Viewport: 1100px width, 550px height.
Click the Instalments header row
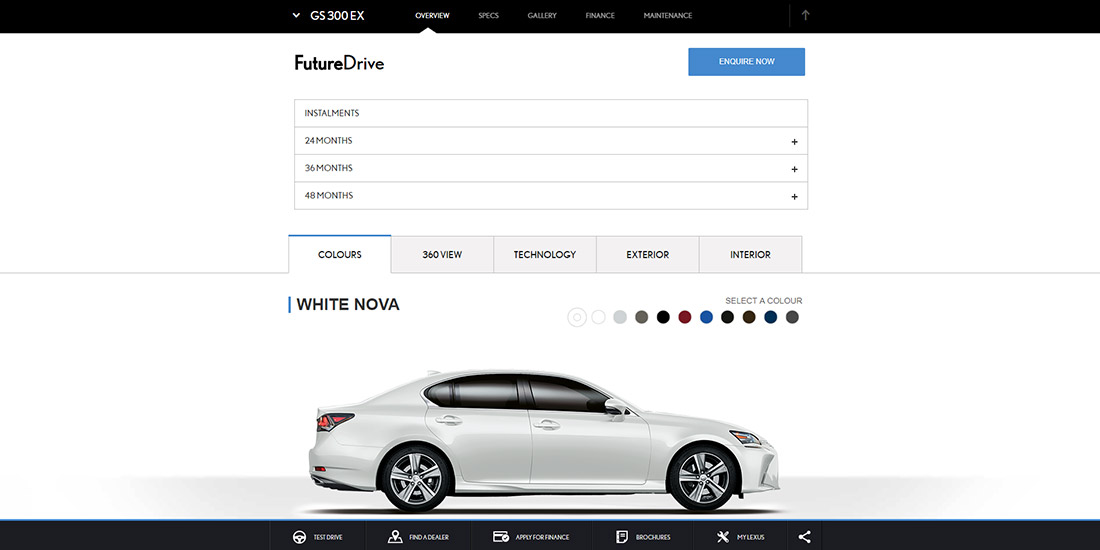coord(551,113)
